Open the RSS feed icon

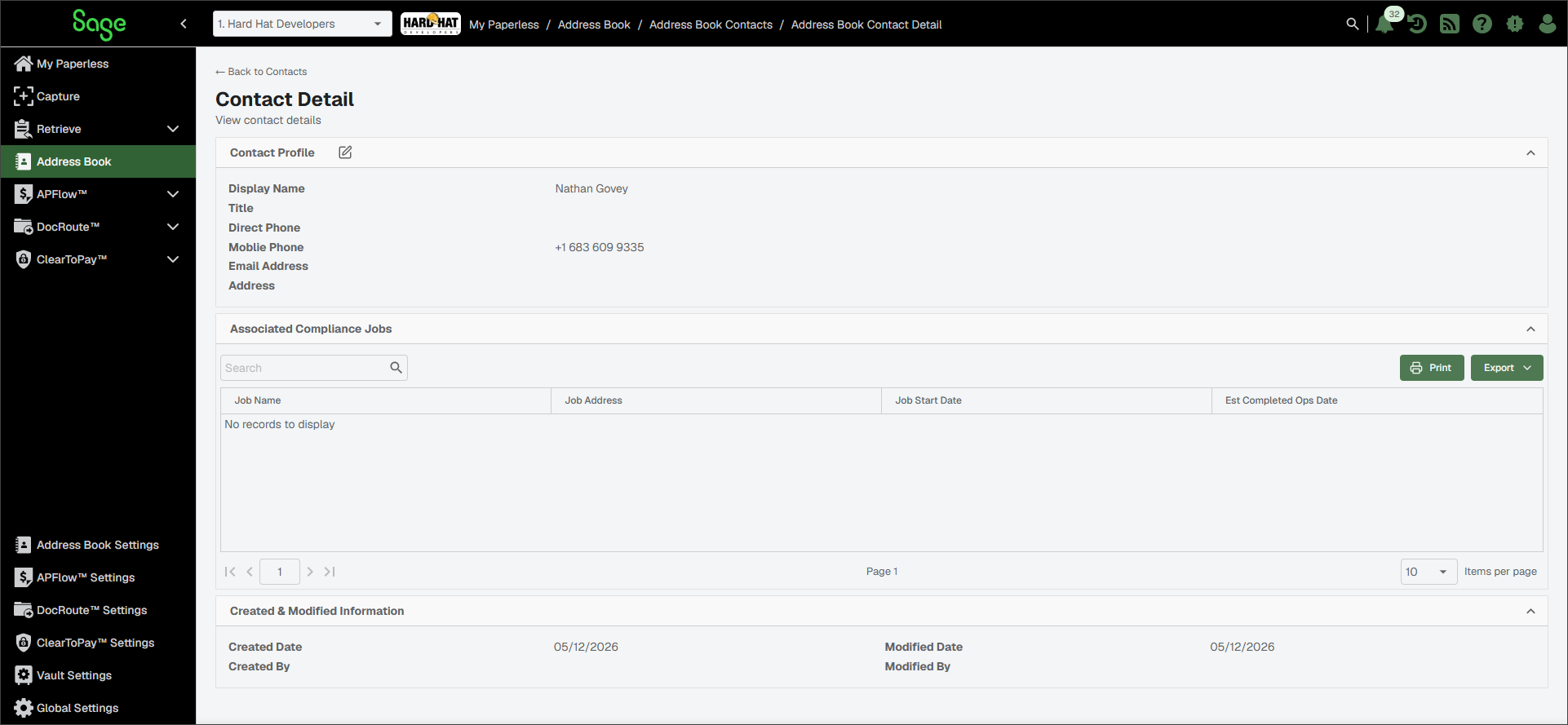pos(1450,24)
